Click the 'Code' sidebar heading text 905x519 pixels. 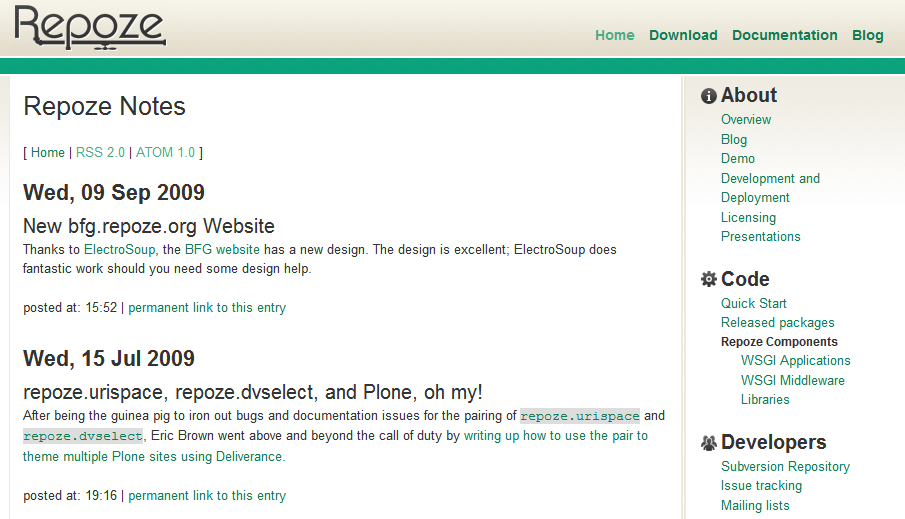pyautogui.click(x=745, y=279)
